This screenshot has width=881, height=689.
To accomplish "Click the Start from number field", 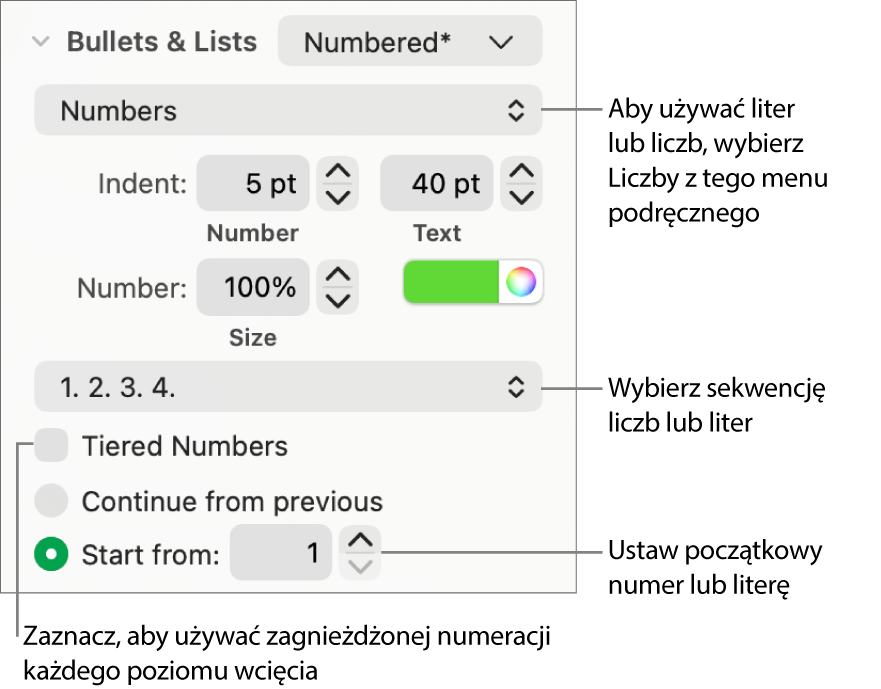I will [x=280, y=553].
